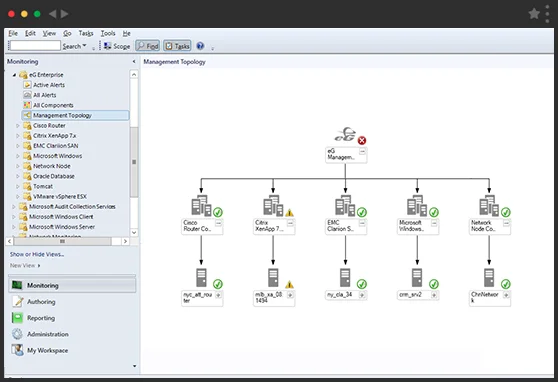Image resolution: width=558 pixels, height=382 pixels.
Task: Collapse the eG Management node box
Action: [362, 152]
